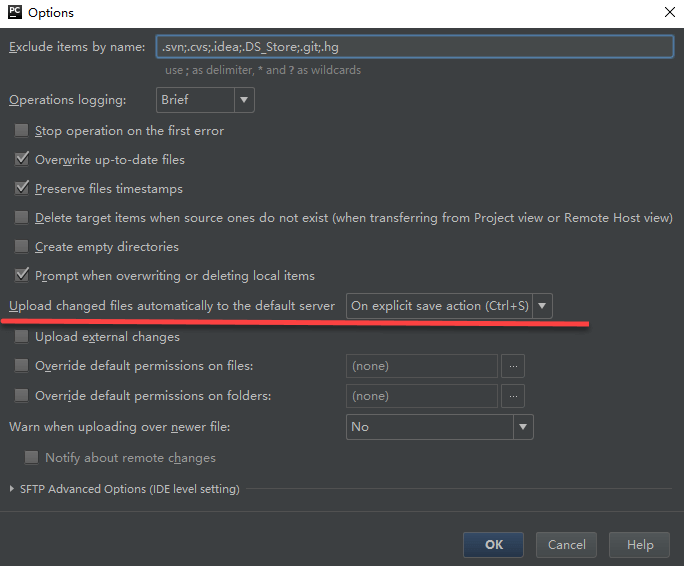Open browse button for file permissions
The height and width of the screenshot is (566, 684).
[x=513, y=366]
